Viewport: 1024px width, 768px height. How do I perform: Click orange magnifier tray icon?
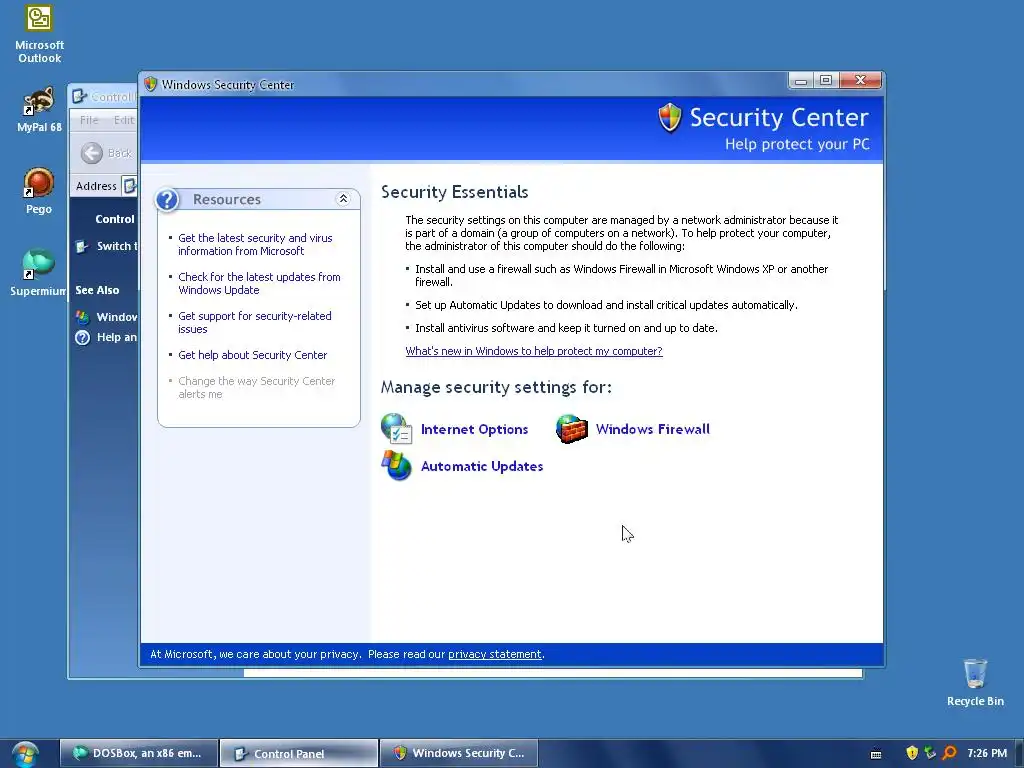tap(950, 753)
